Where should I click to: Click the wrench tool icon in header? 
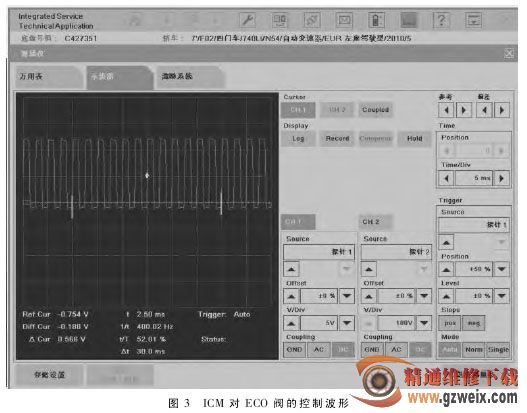pos(247,20)
